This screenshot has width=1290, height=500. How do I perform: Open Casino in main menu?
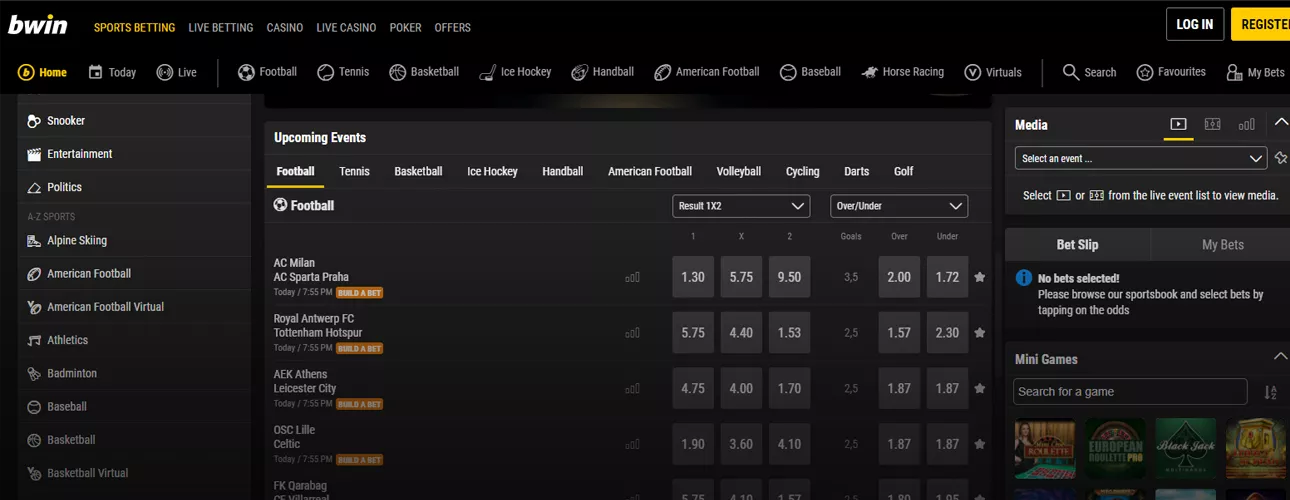click(x=285, y=27)
